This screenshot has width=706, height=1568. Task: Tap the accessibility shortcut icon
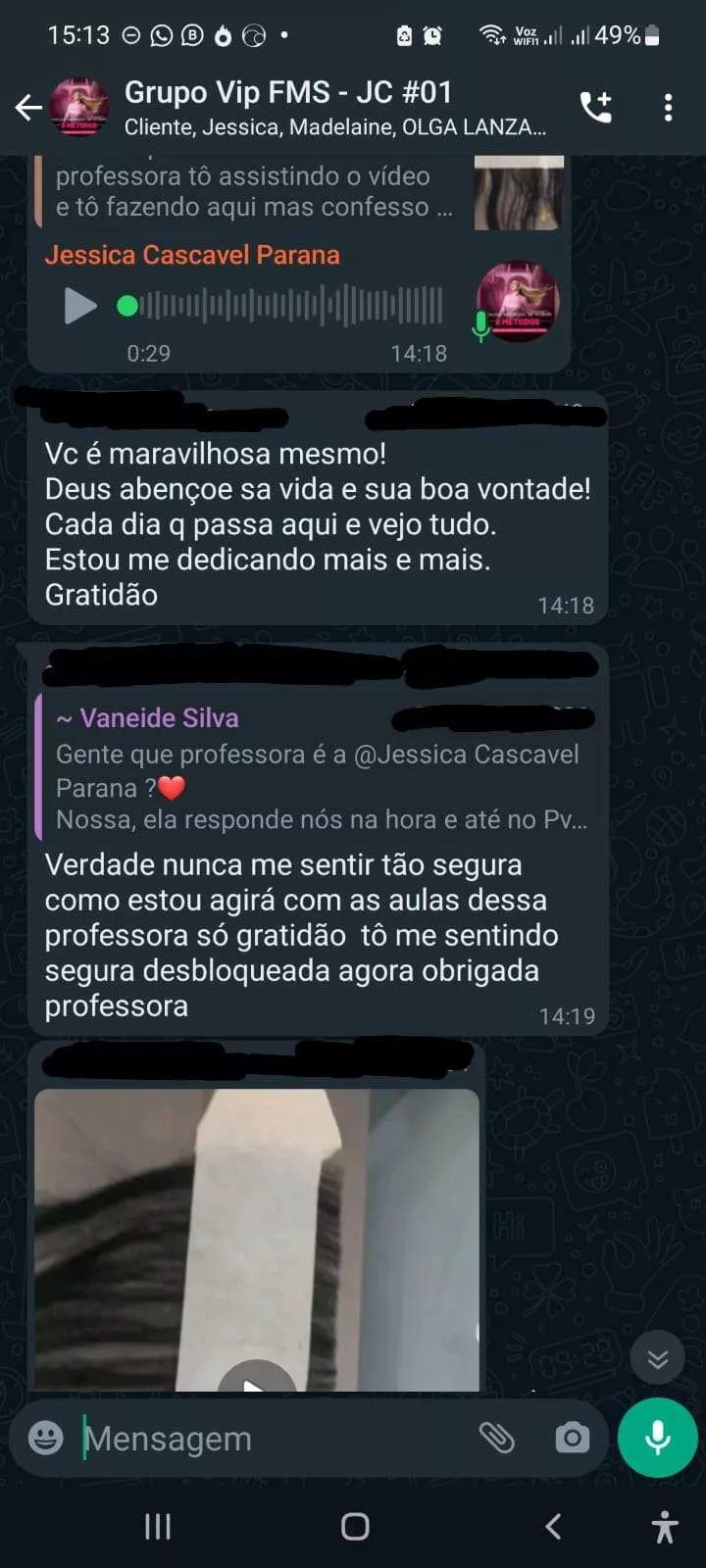[665, 1526]
